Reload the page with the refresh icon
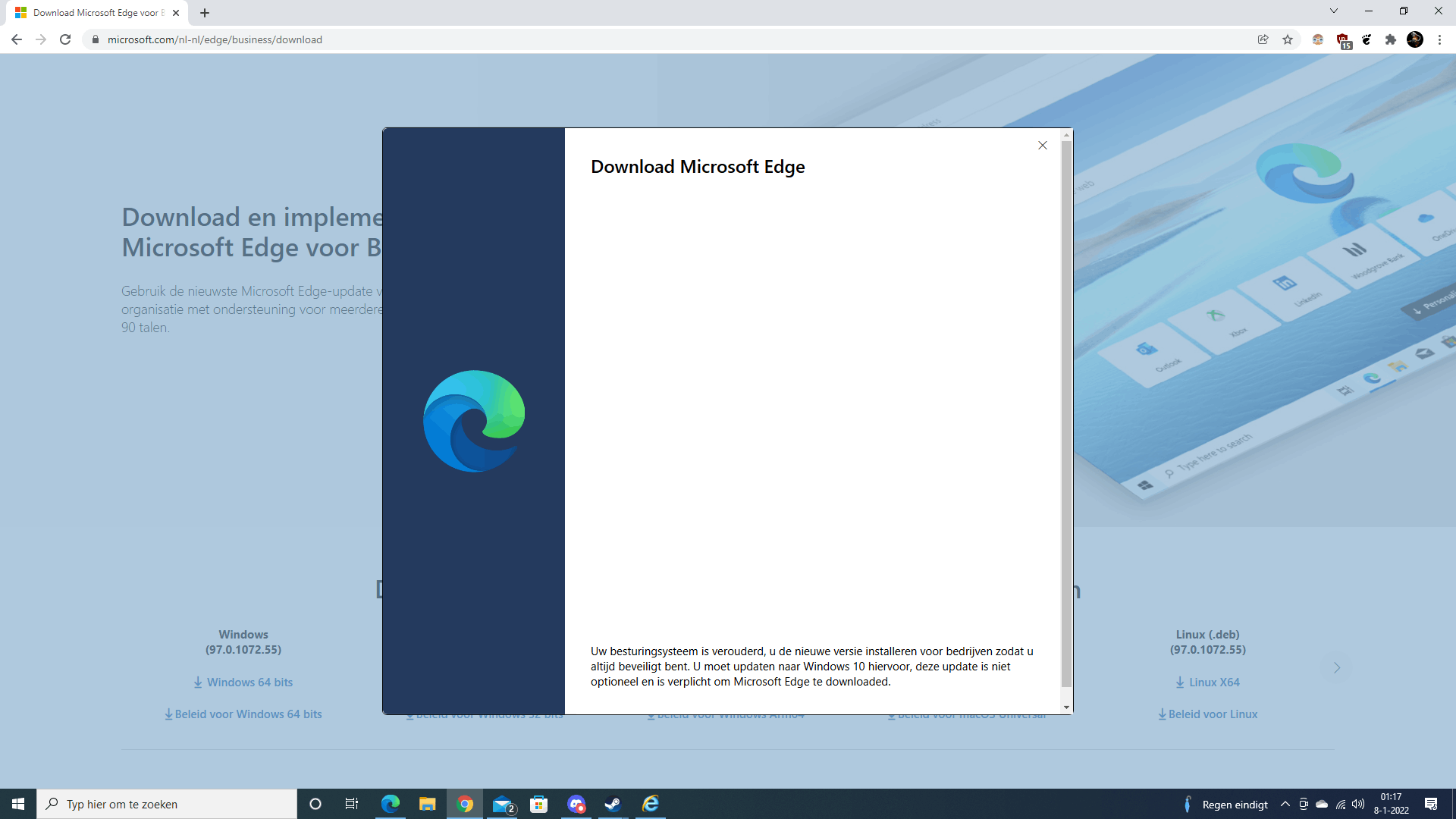 point(65,39)
